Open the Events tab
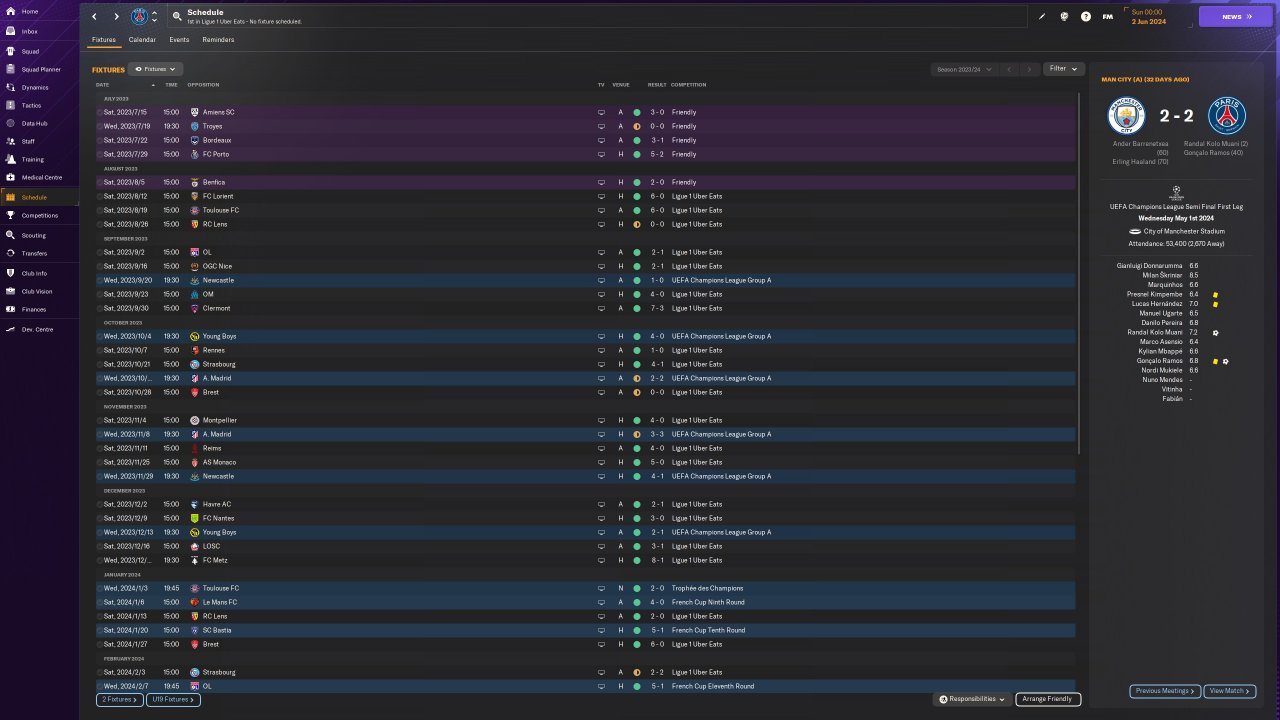This screenshot has height=720, width=1280. pos(179,40)
